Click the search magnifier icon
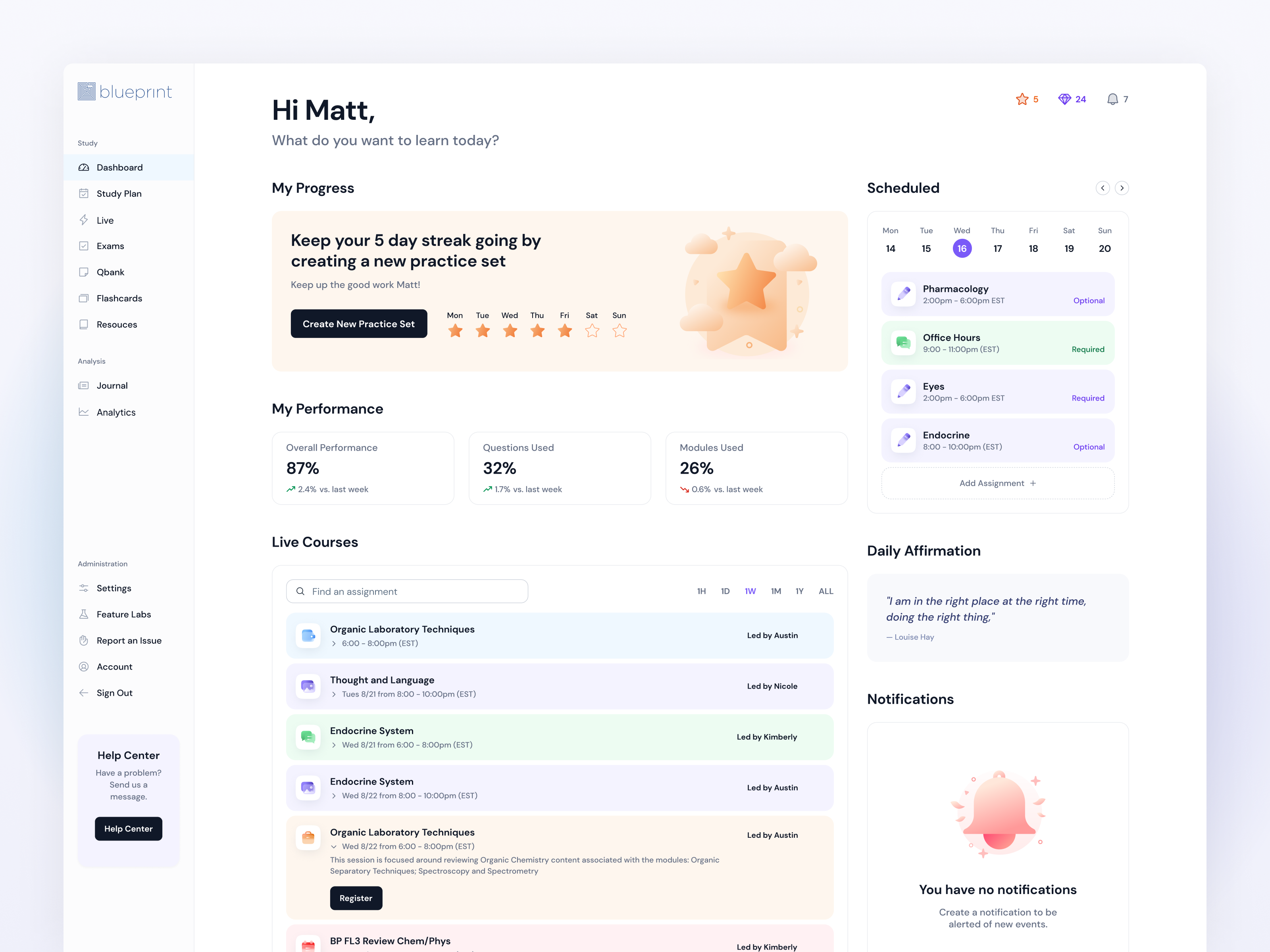 300,591
